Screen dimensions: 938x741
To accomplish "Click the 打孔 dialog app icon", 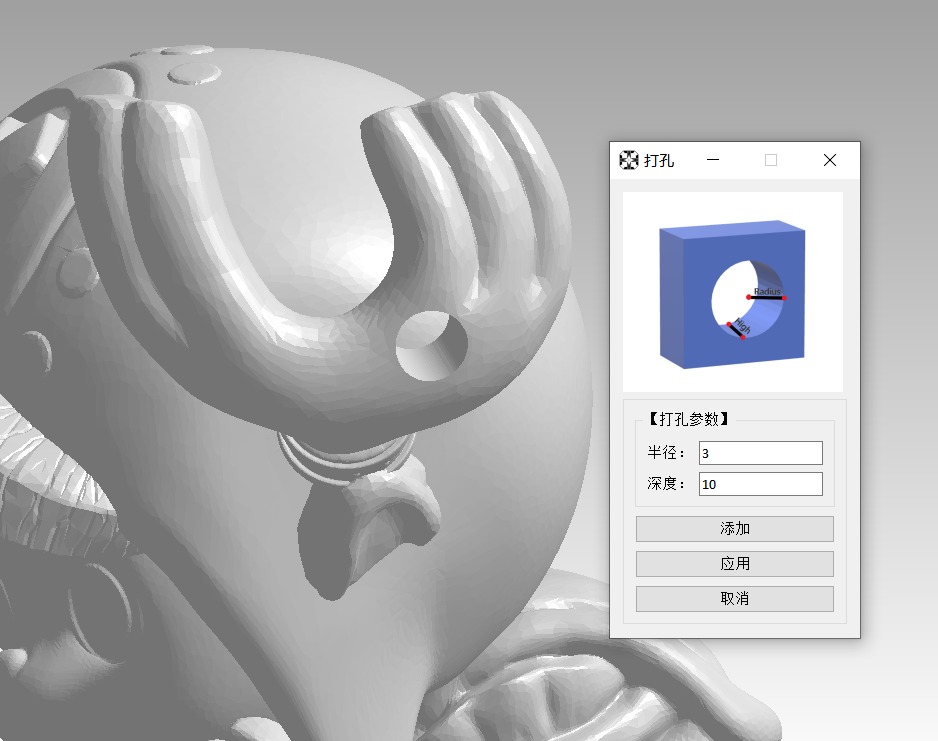I will pos(629,160).
